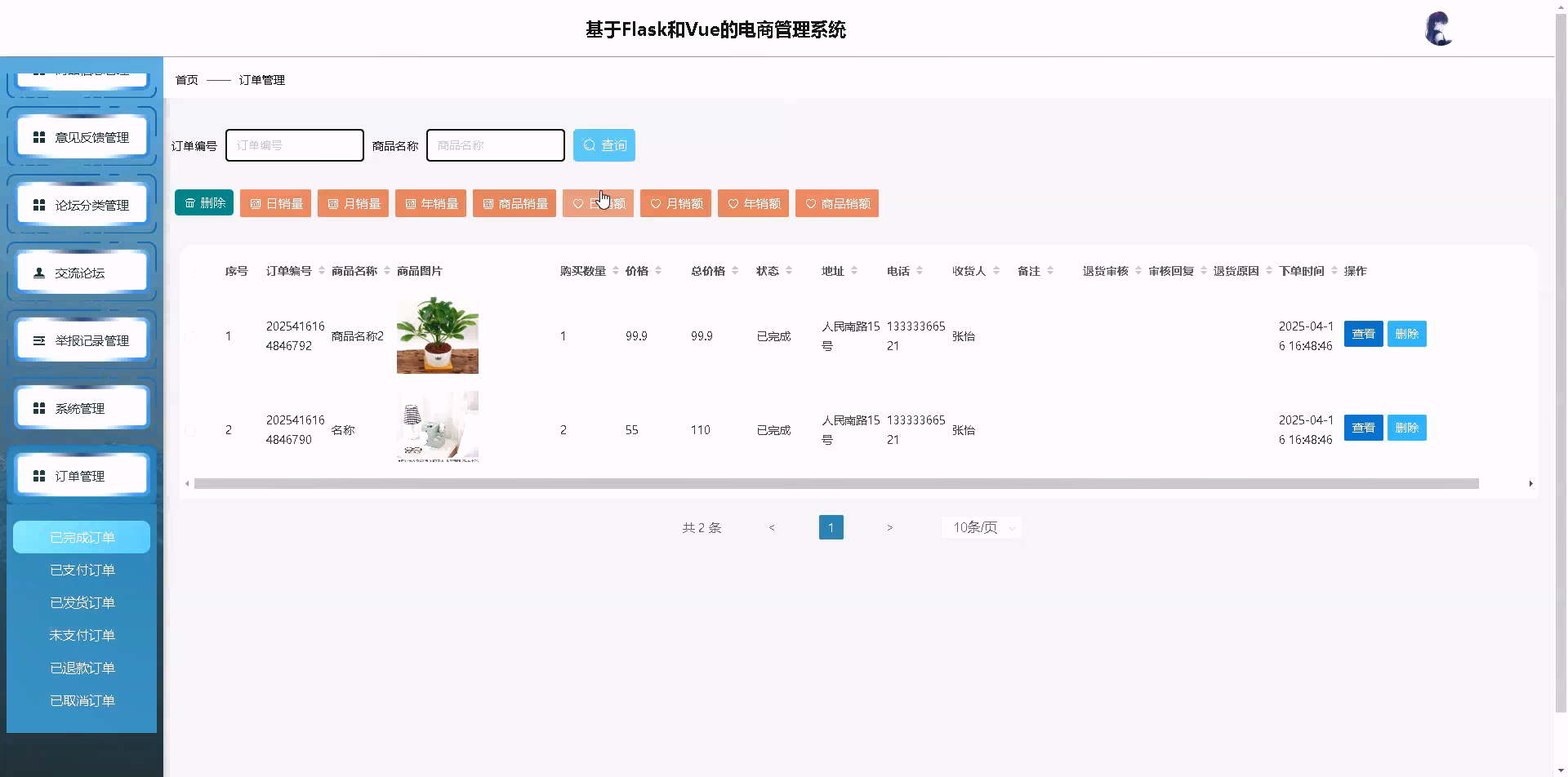
Task: Open the 10条/页 page size dropdown
Action: tap(982, 528)
